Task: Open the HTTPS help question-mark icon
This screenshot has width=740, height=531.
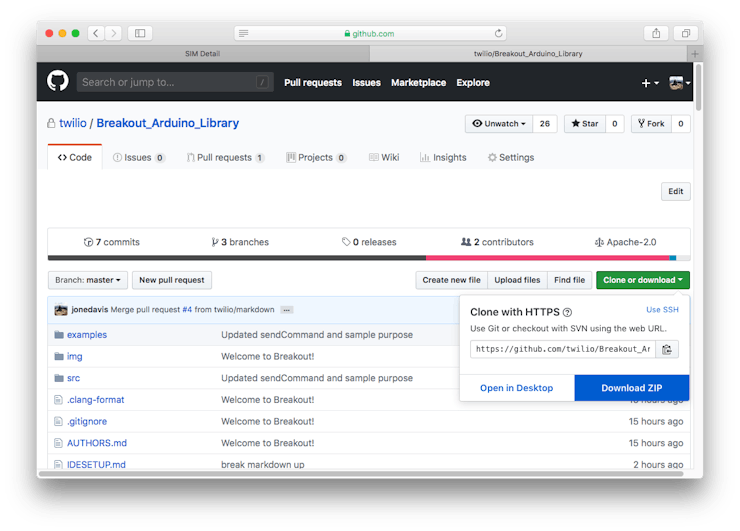Action: [568, 312]
